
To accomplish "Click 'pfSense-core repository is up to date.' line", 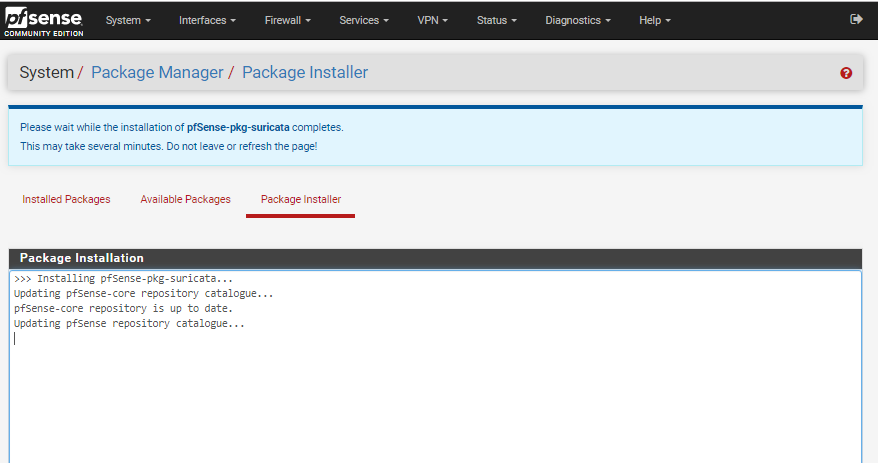I will [123, 308].
